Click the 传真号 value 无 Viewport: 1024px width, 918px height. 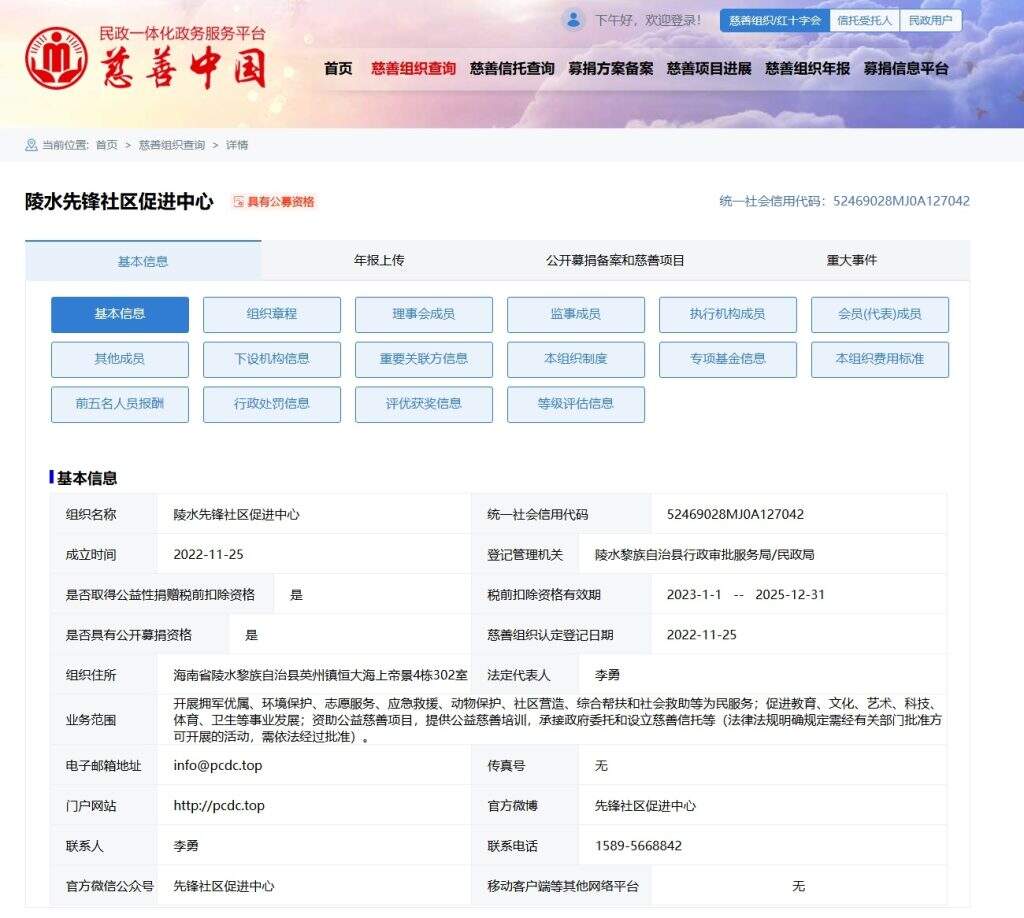pos(601,765)
